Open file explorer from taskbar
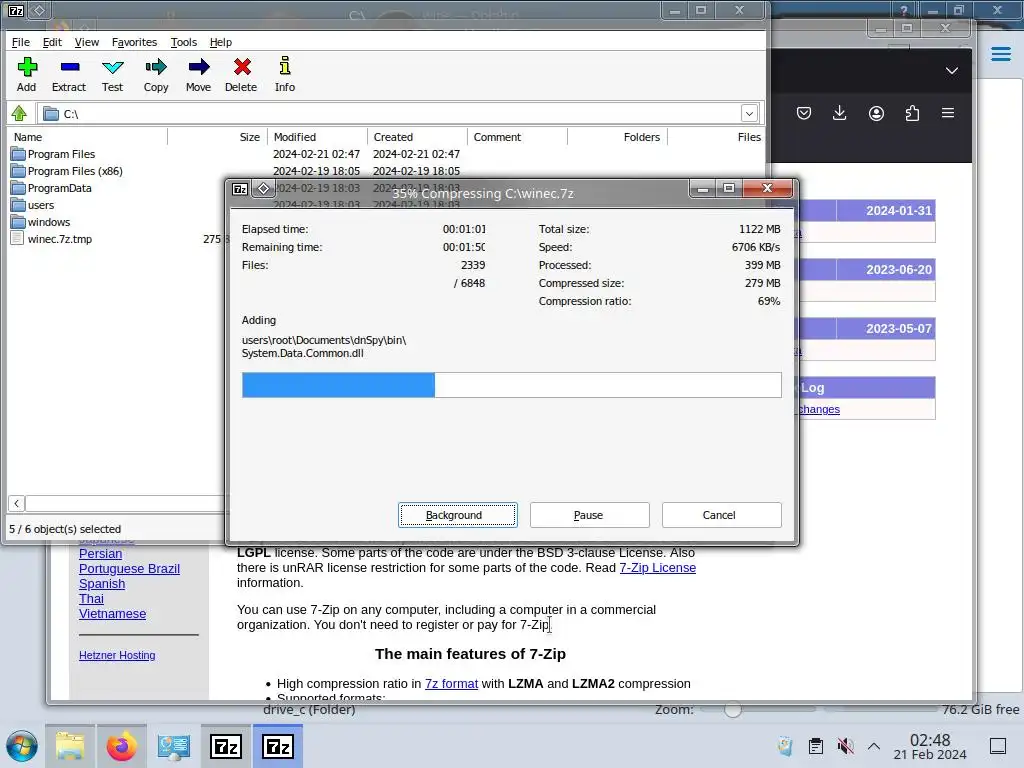Screen dimensions: 1024x768 click(x=70, y=746)
